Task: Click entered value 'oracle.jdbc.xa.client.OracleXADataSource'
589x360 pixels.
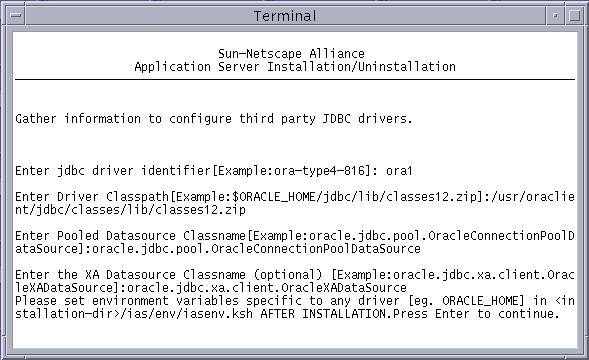Action: click(267, 288)
